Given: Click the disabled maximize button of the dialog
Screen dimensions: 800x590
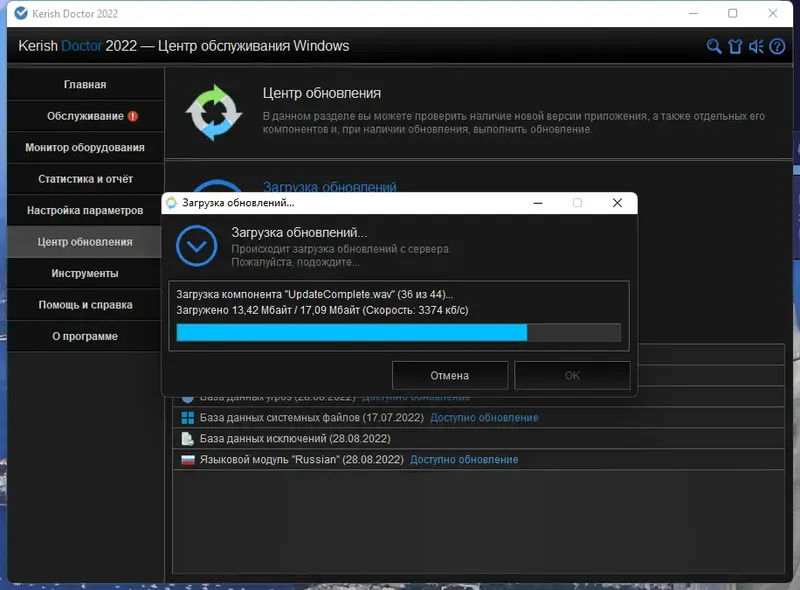Looking at the screenshot, I should point(577,203).
